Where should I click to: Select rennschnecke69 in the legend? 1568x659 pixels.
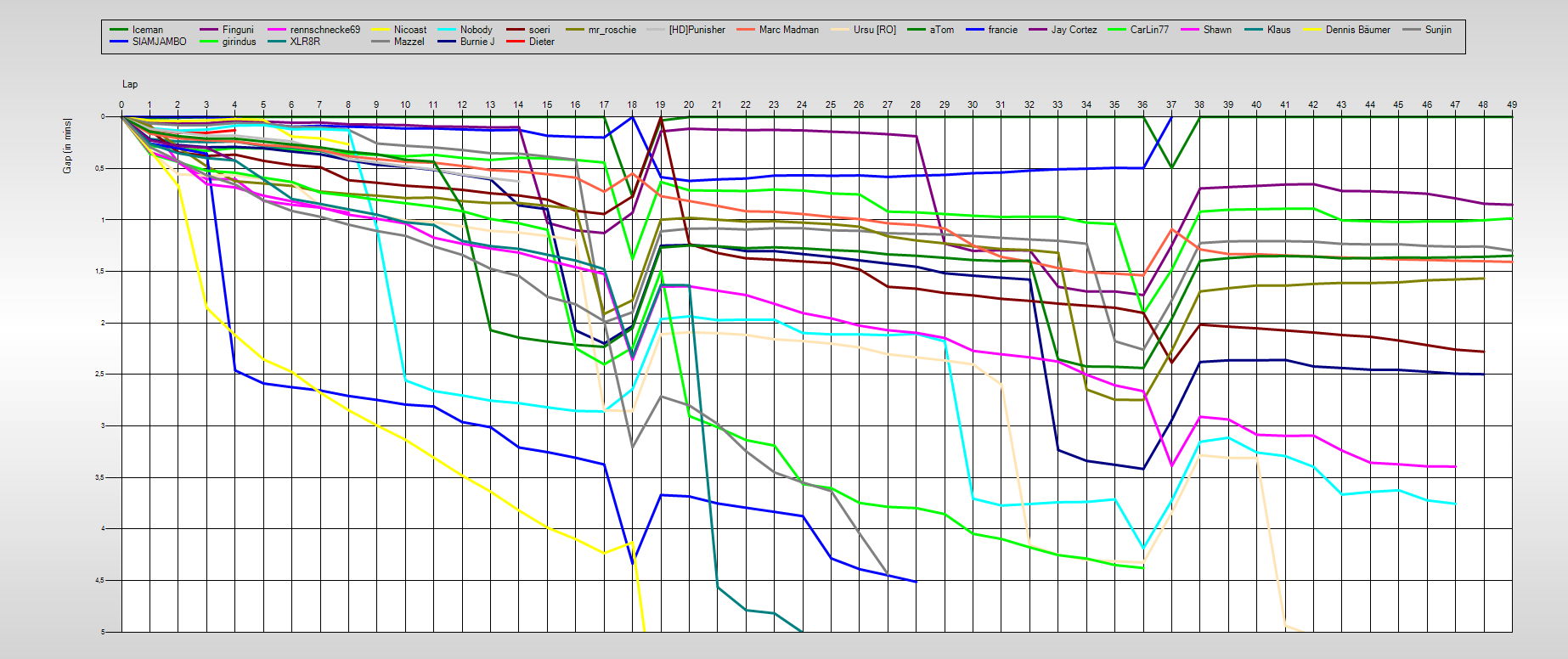pyautogui.click(x=324, y=30)
